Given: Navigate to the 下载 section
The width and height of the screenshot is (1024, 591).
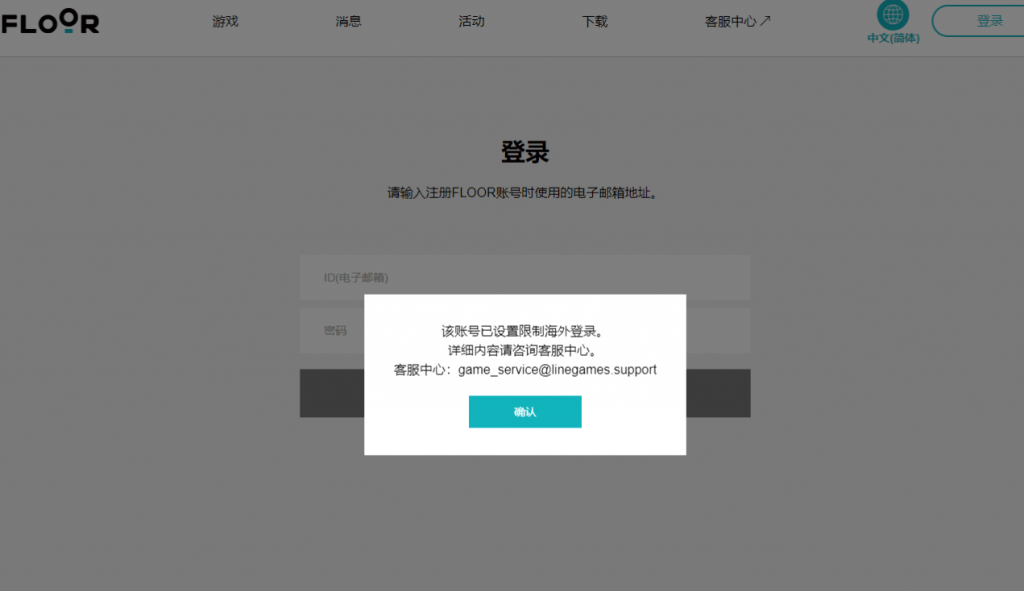Looking at the screenshot, I should [x=594, y=20].
